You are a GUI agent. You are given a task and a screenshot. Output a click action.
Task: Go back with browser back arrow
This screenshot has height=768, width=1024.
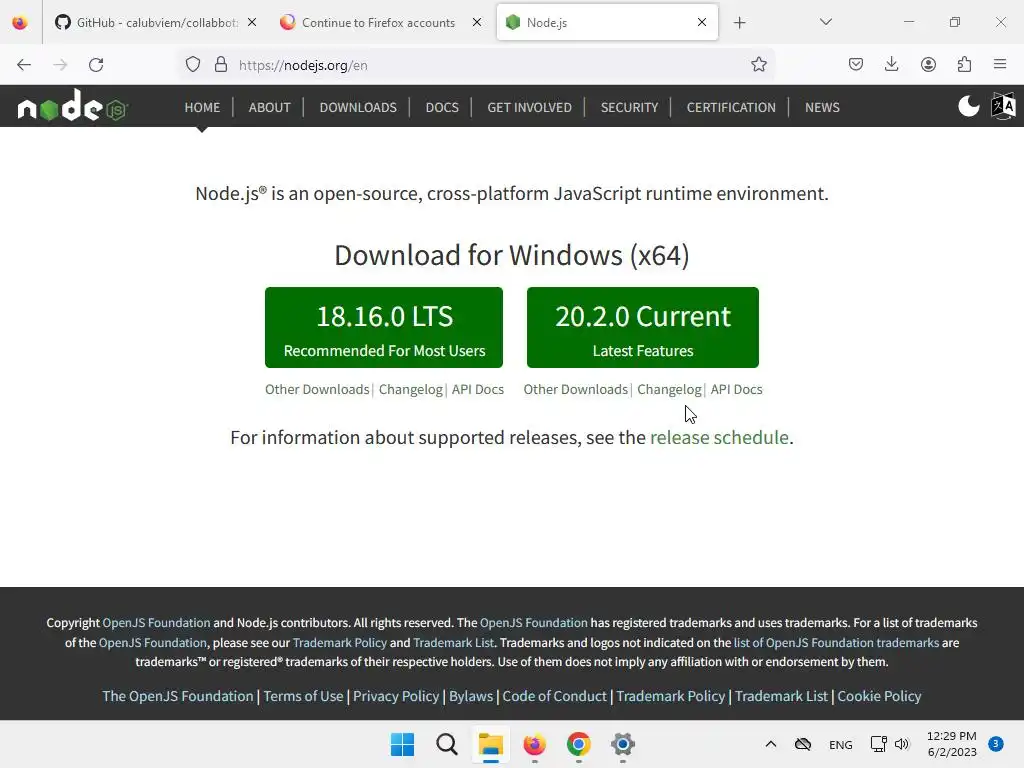[x=24, y=65]
